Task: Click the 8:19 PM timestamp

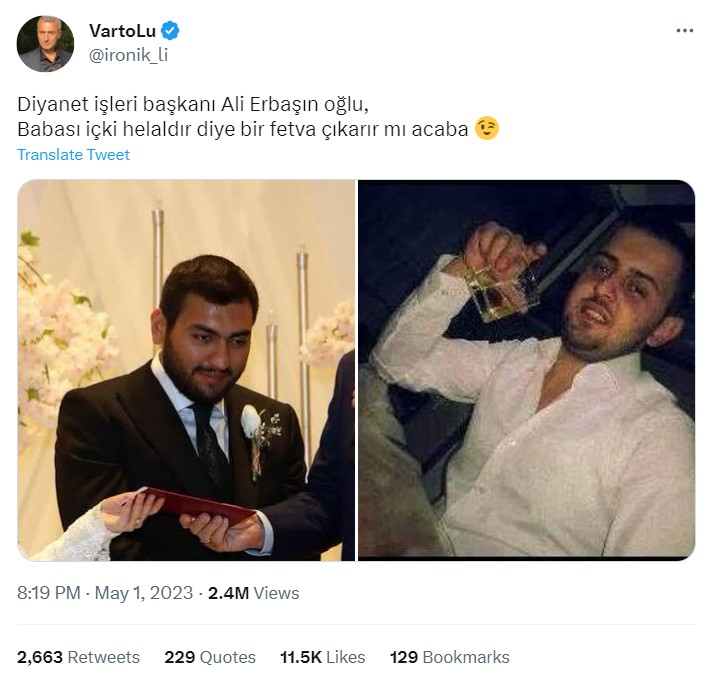Action: click(x=48, y=593)
